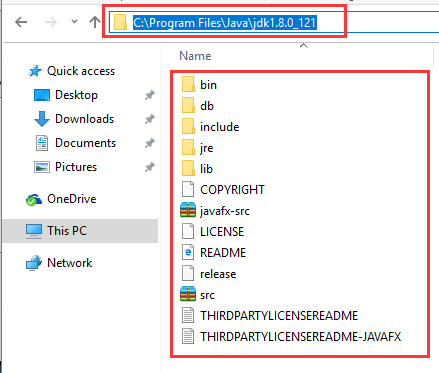
Task: Select the db folder name
Action: point(207,106)
